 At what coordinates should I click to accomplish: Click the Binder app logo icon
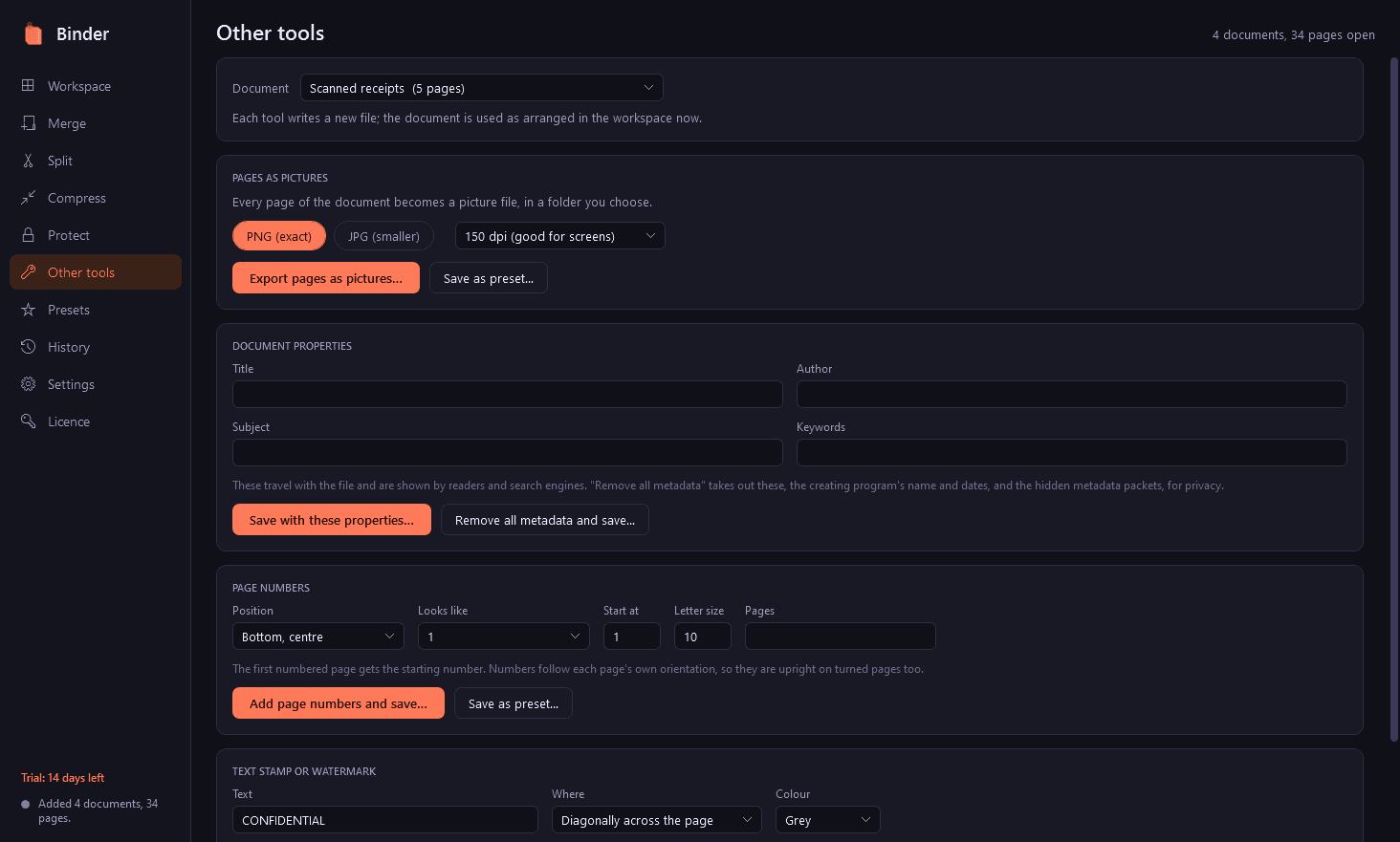33,34
